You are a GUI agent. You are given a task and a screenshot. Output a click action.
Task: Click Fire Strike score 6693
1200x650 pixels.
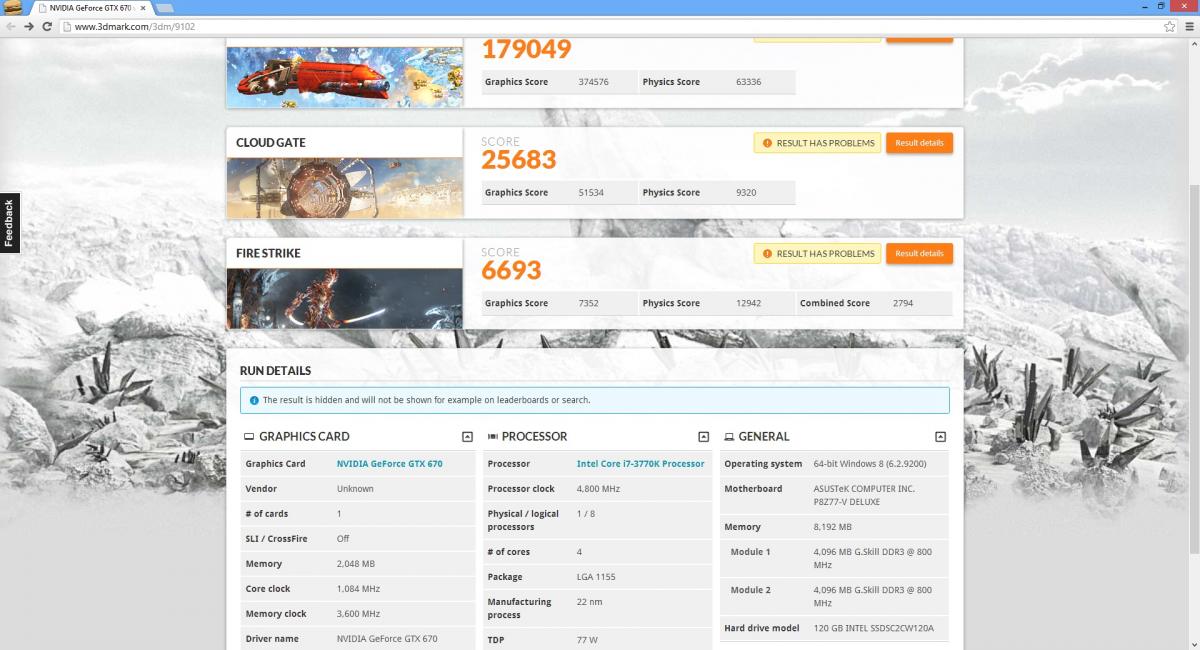[x=511, y=270]
